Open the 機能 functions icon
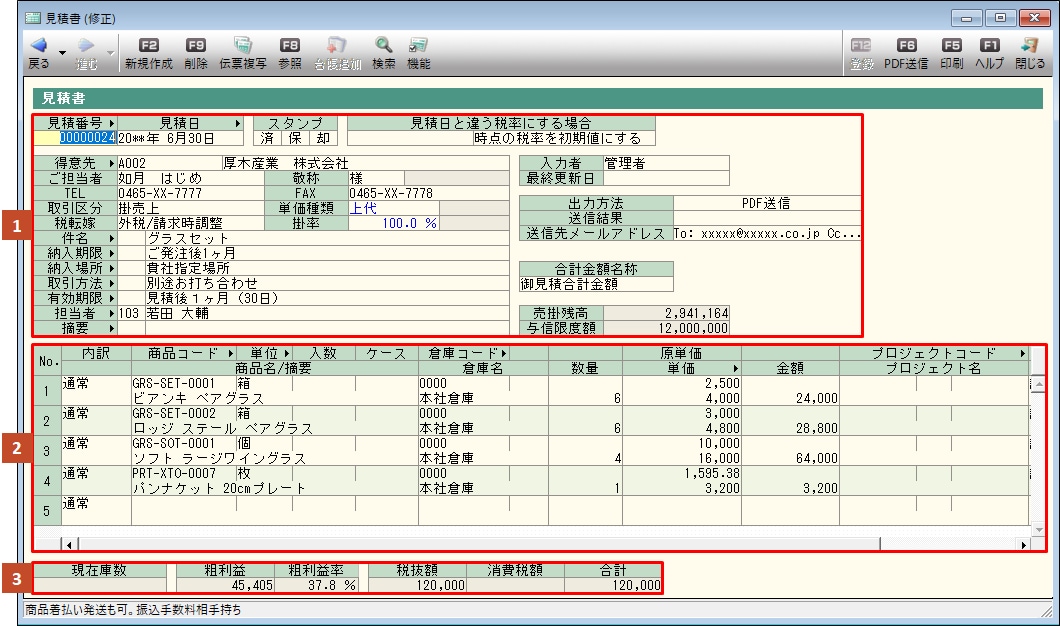 pyautogui.click(x=419, y=46)
